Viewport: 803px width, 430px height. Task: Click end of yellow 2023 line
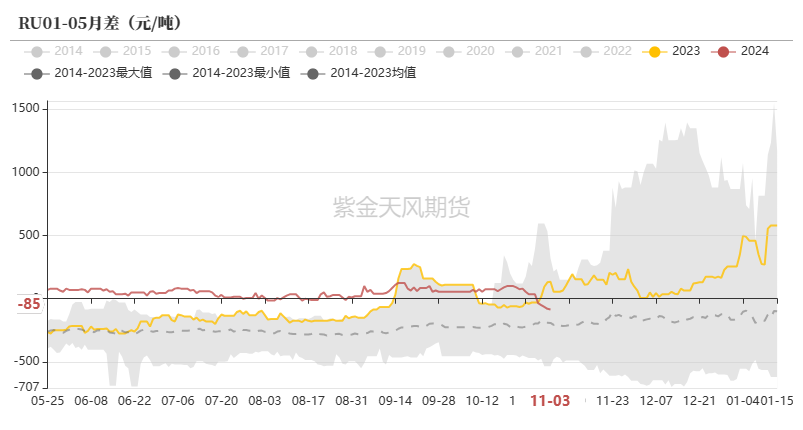coord(776,226)
